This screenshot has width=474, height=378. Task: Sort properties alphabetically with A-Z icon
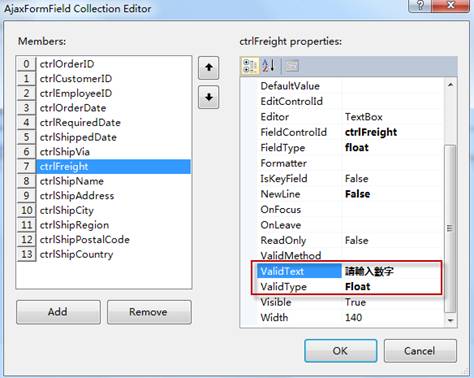click(269, 66)
